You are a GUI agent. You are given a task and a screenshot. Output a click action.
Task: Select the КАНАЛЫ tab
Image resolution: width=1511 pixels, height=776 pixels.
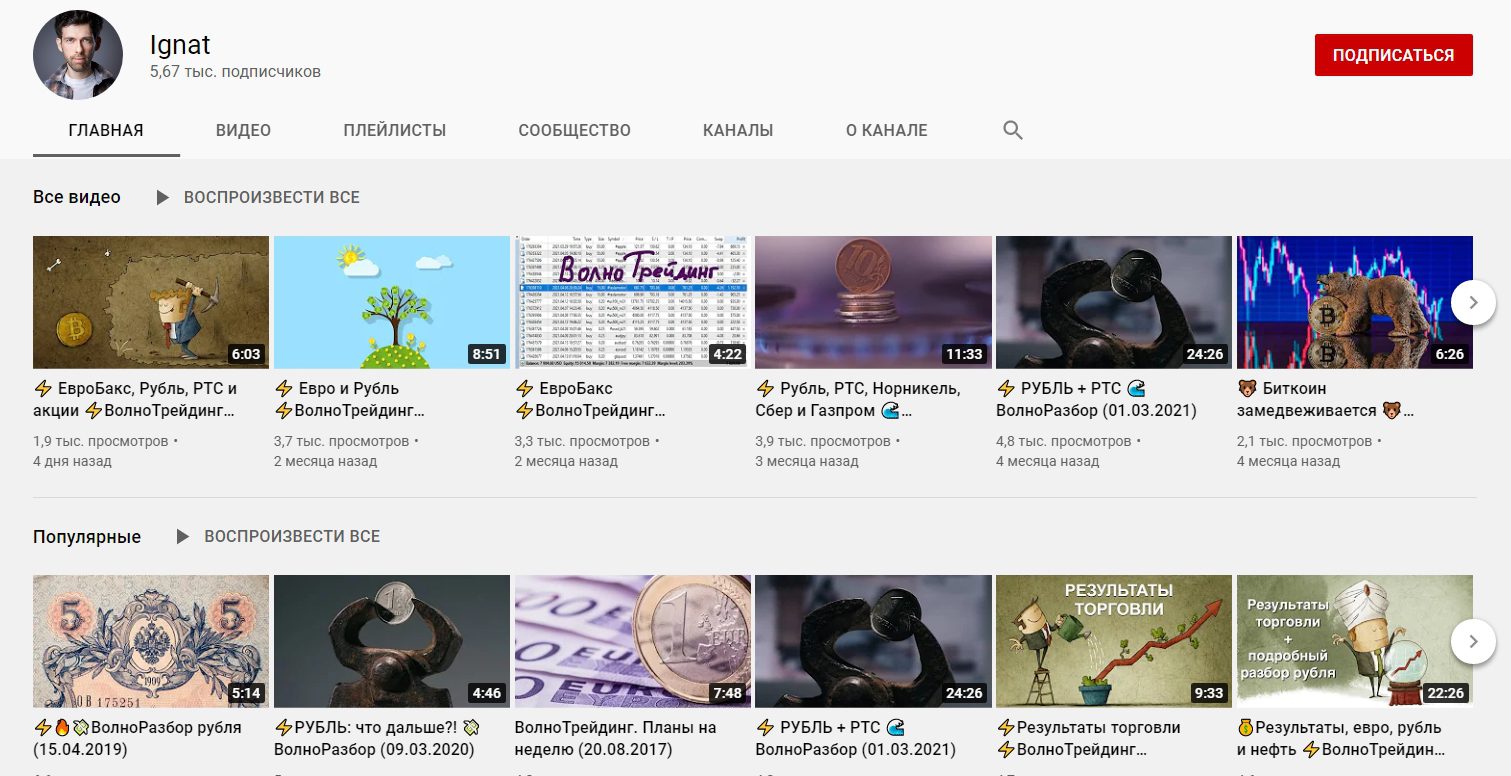[737, 130]
